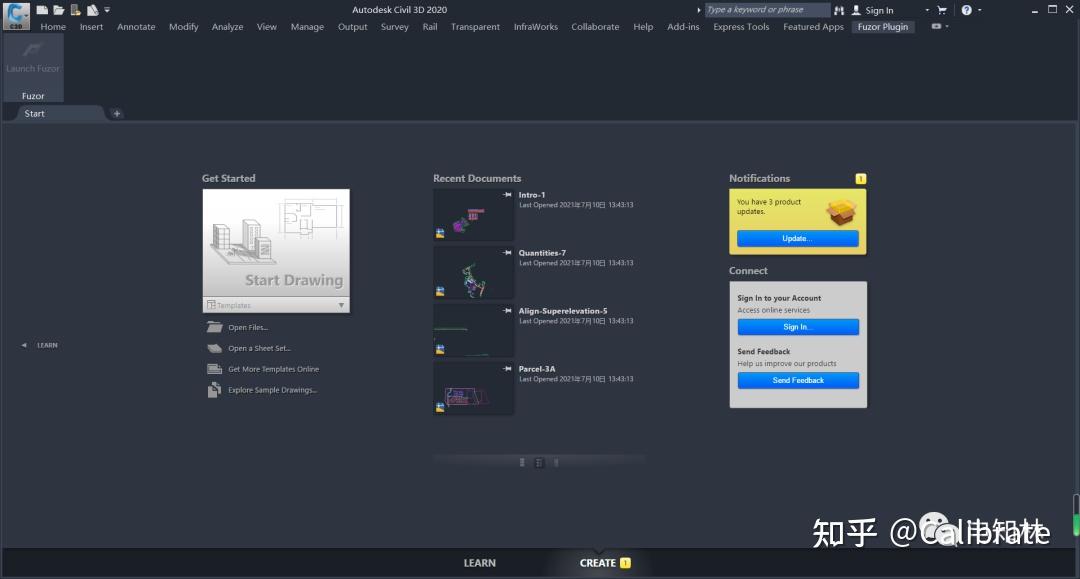The height and width of the screenshot is (579, 1080).
Task: Click the Launch Fuzor icon
Action: coord(33,55)
